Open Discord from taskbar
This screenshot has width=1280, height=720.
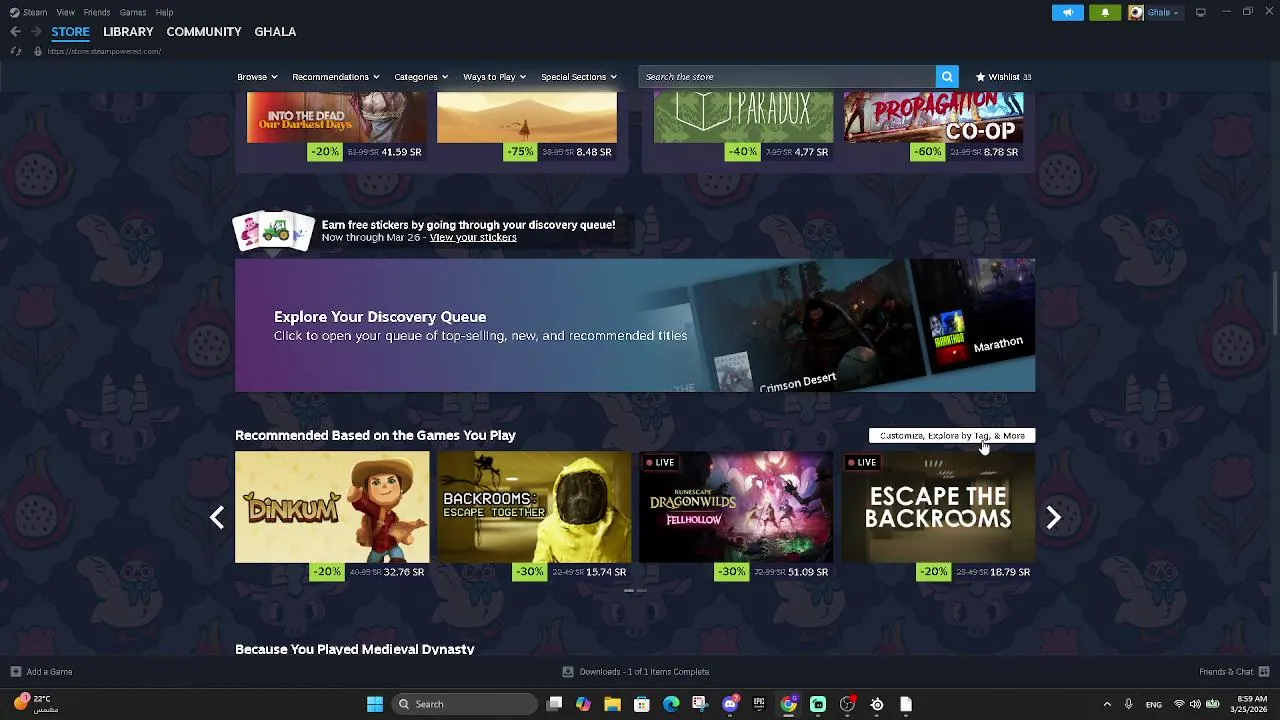pyautogui.click(x=730, y=704)
